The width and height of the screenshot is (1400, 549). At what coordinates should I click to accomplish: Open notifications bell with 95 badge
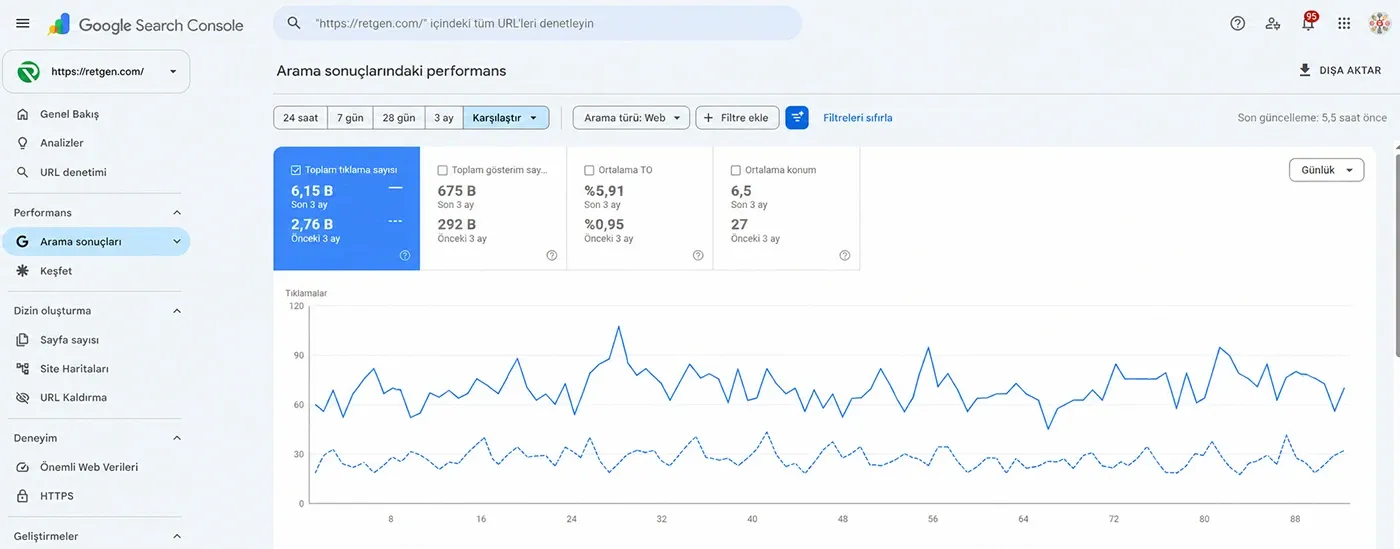(1308, 22)
